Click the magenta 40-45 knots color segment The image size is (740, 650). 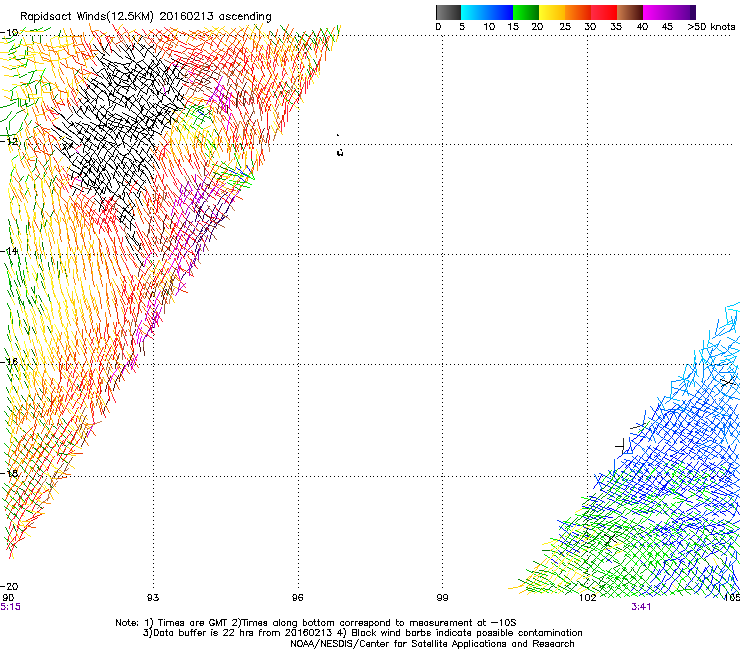(x=656, y=12)
